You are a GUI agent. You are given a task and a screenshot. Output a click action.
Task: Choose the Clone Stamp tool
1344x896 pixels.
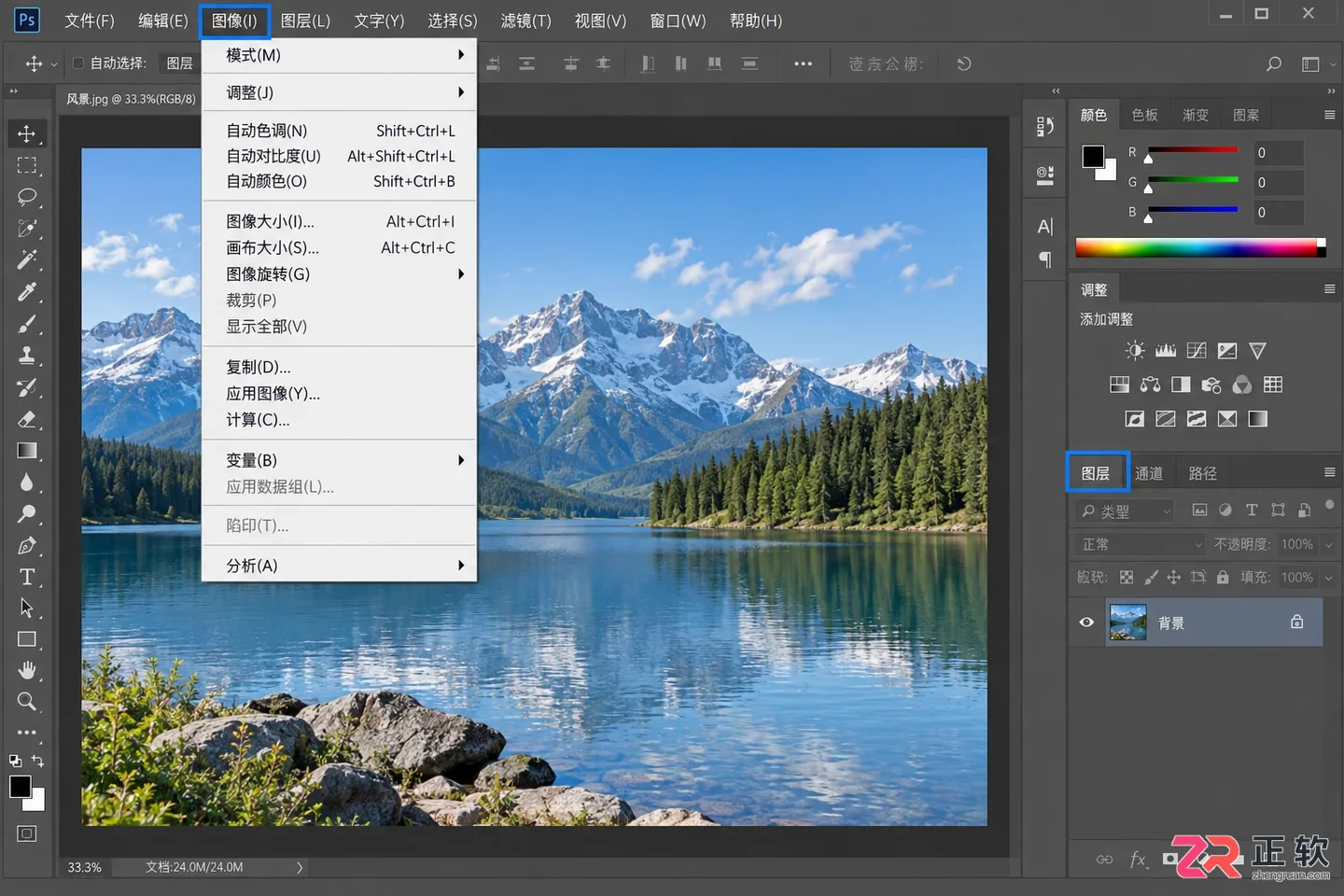pyautogui.click(x=27, y=356)
